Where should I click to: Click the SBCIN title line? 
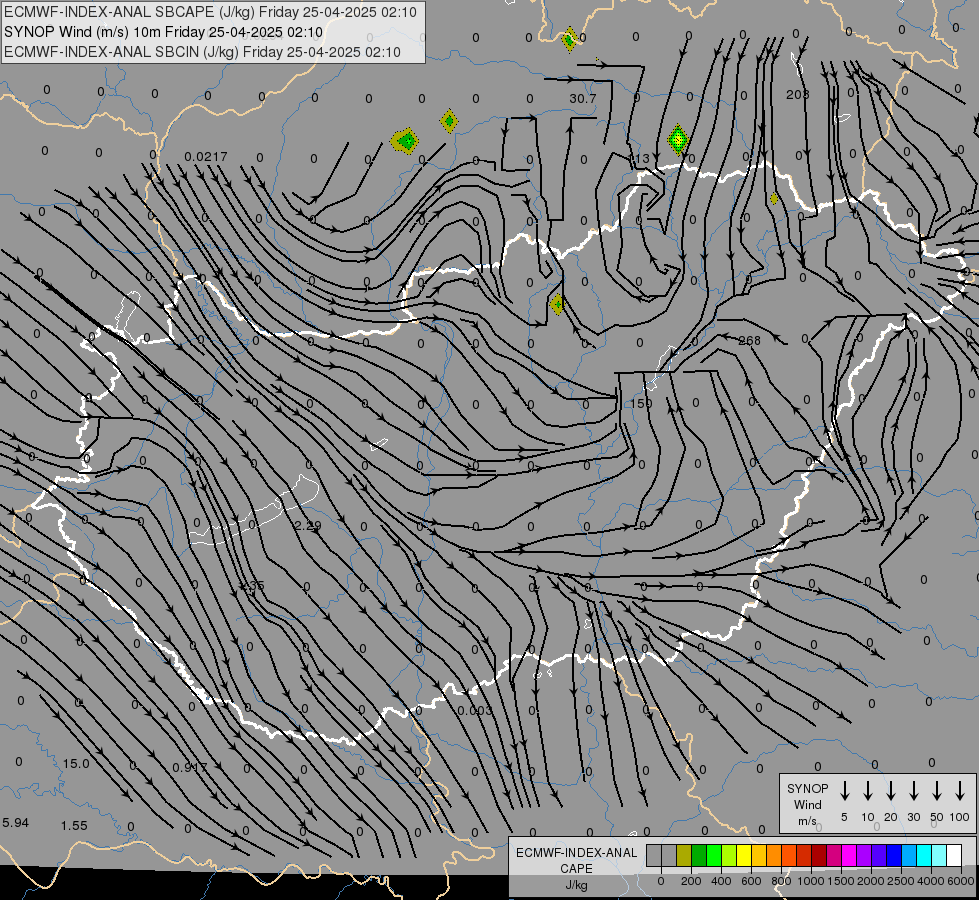(x=202, y=52)
